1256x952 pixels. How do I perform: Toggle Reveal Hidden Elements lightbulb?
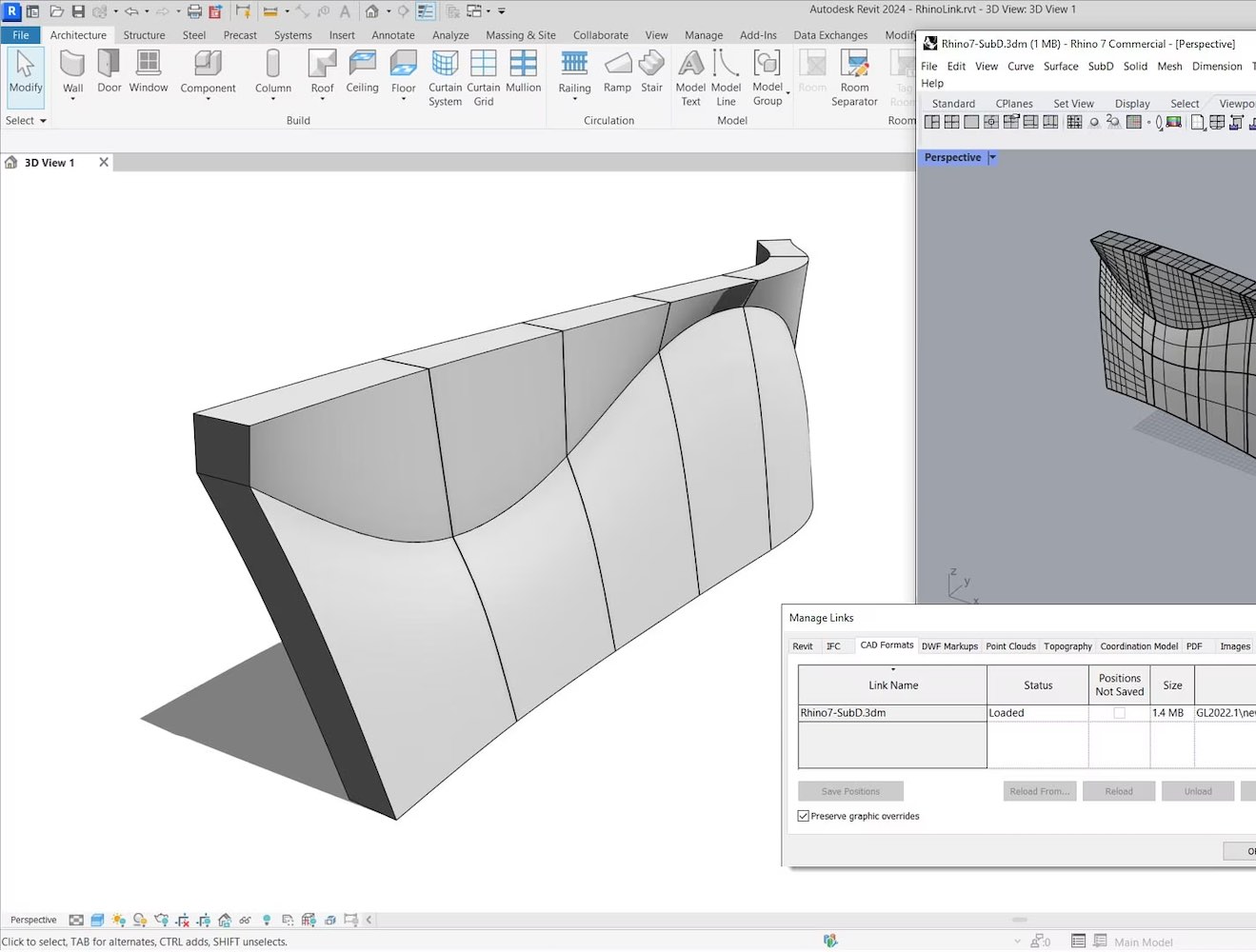click(267, 920)
